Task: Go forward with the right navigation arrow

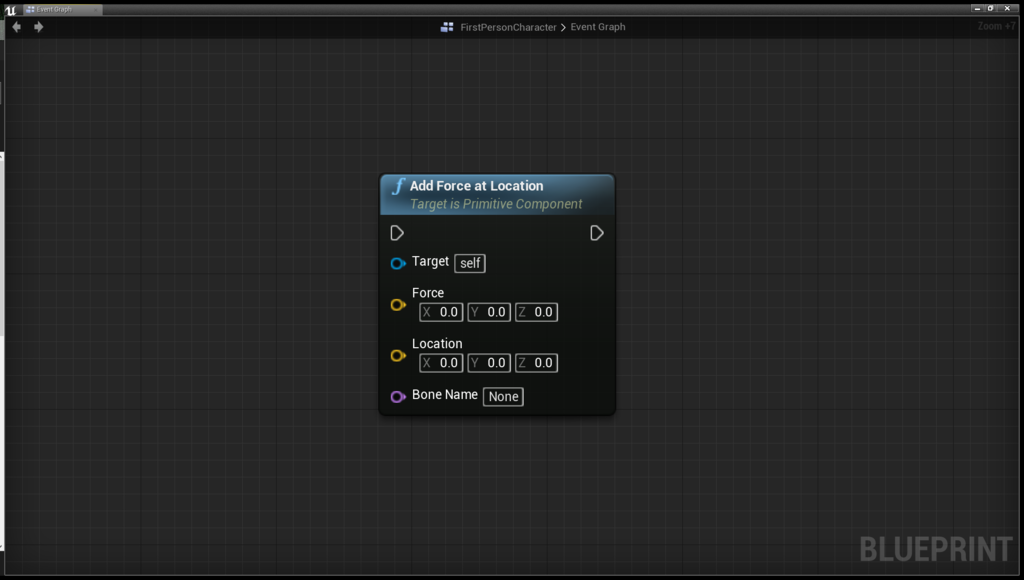Action: click(x=39, y=27)
